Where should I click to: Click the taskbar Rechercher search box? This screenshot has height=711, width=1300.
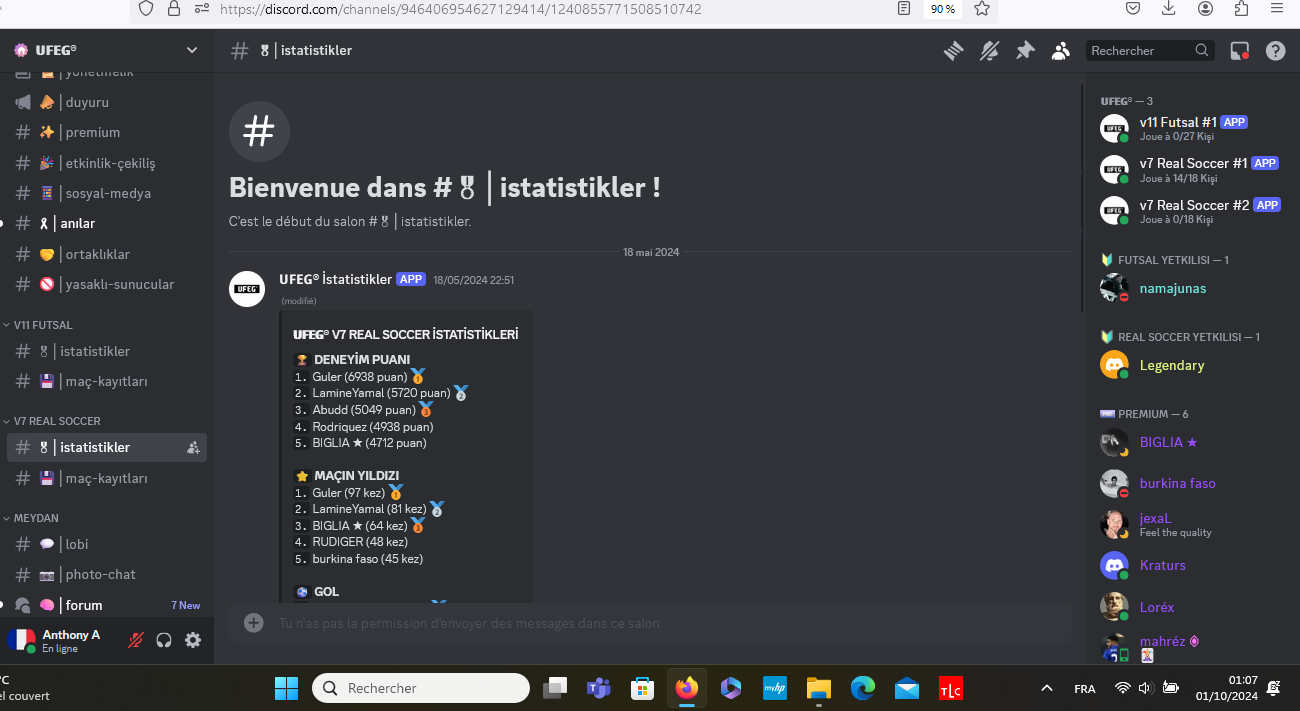[x=421, y=688]
